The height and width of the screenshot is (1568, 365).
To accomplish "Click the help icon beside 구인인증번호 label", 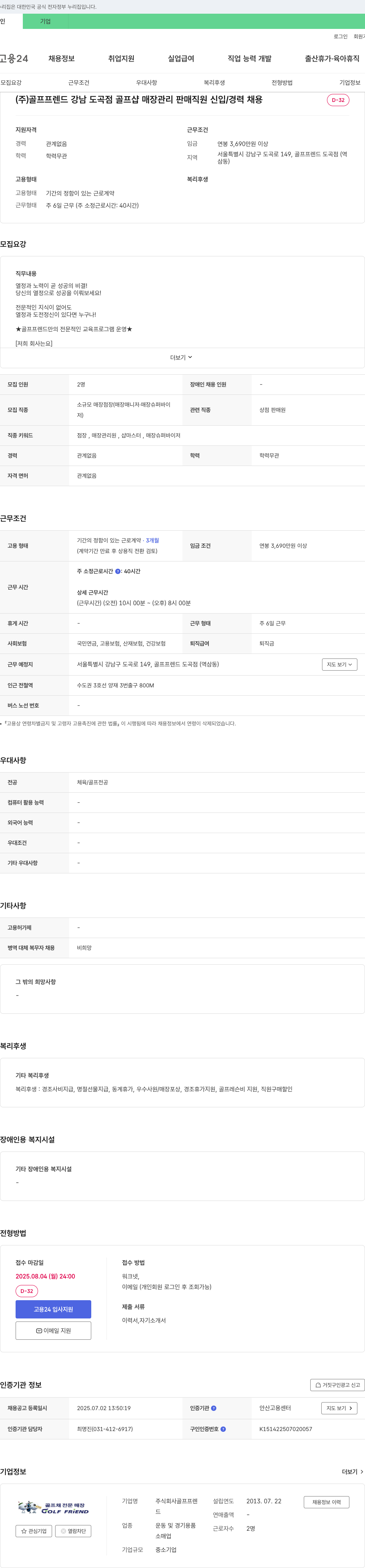I will coord(223,1429).
